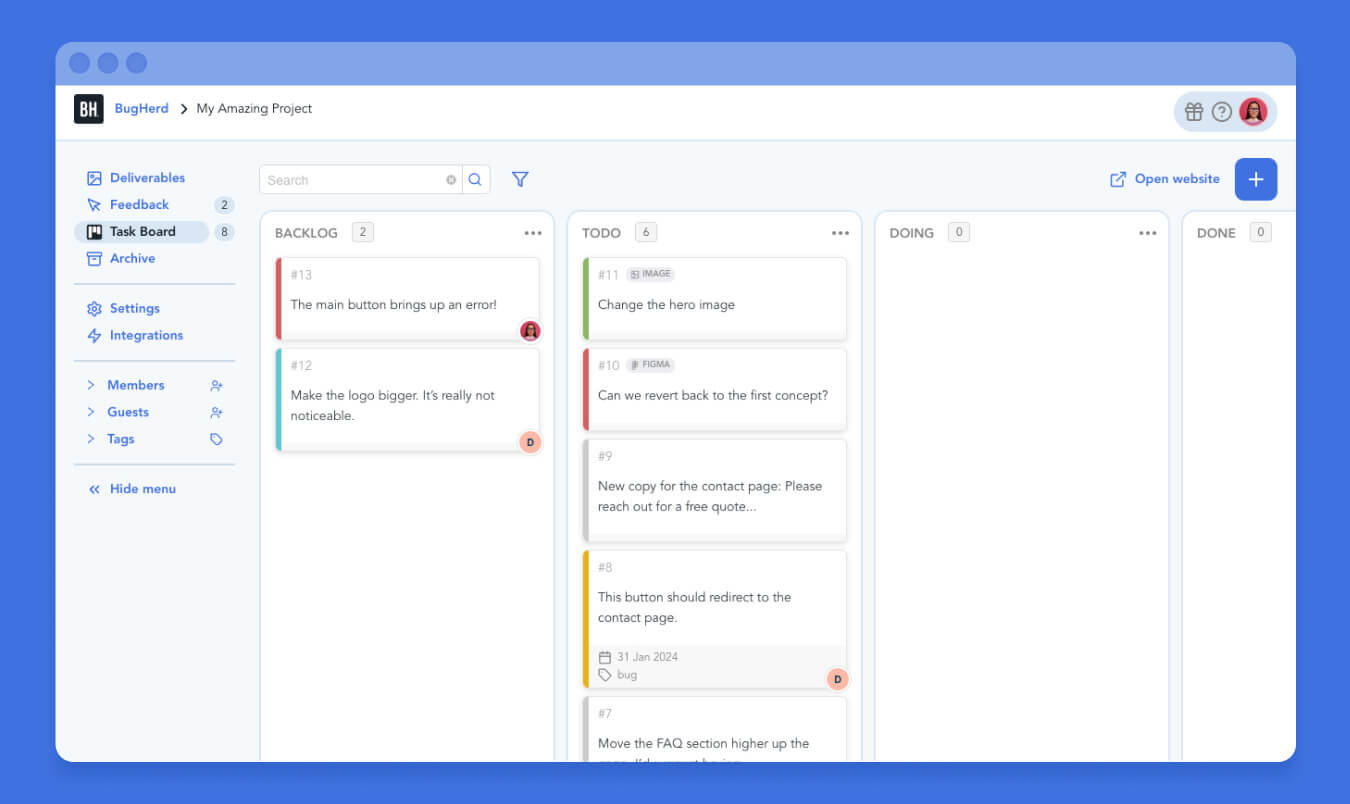Viewport: 1350px width, 804px height.
Task: Click the add-guest person icon beside Guests
Action: tap(216, 412)
